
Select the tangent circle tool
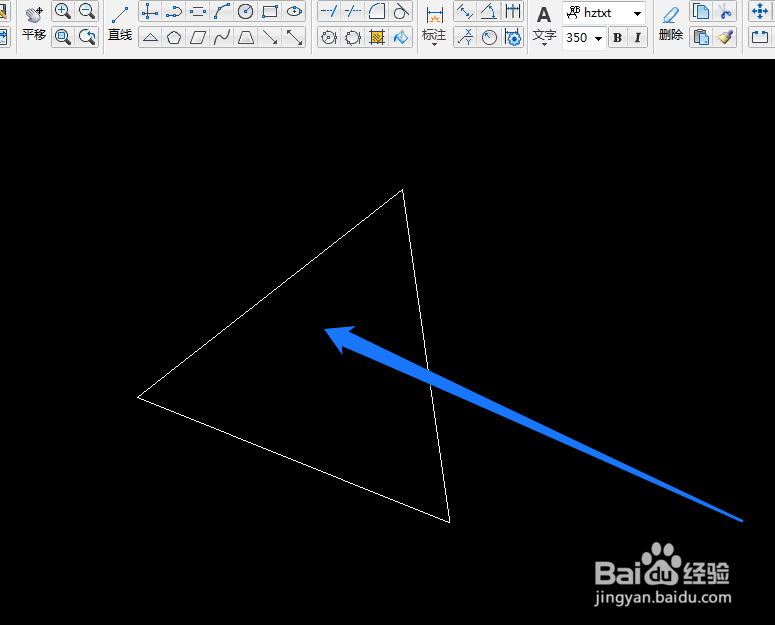click(x=401, y=11)
